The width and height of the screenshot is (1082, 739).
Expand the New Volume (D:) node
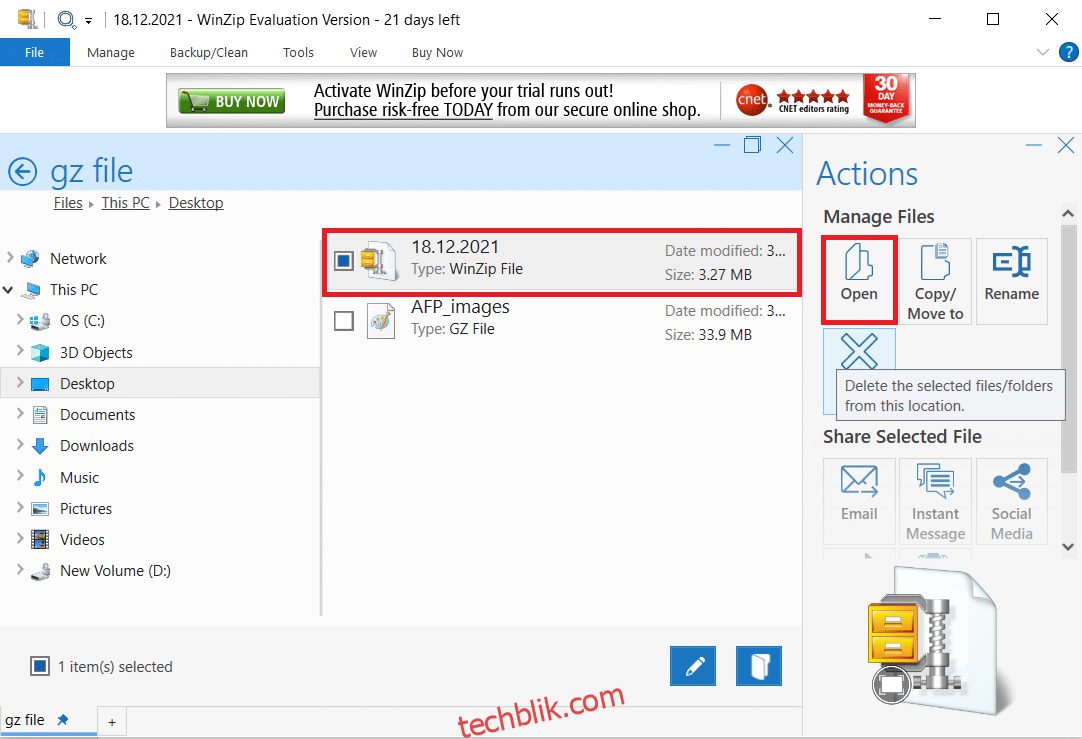20,569
